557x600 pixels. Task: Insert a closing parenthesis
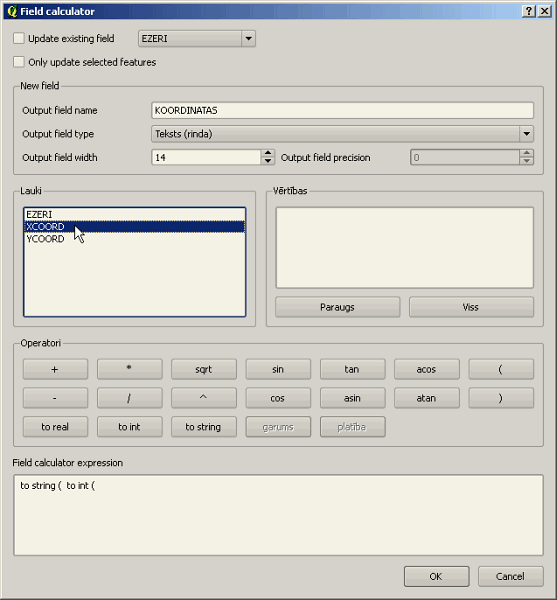pos(501,398)
